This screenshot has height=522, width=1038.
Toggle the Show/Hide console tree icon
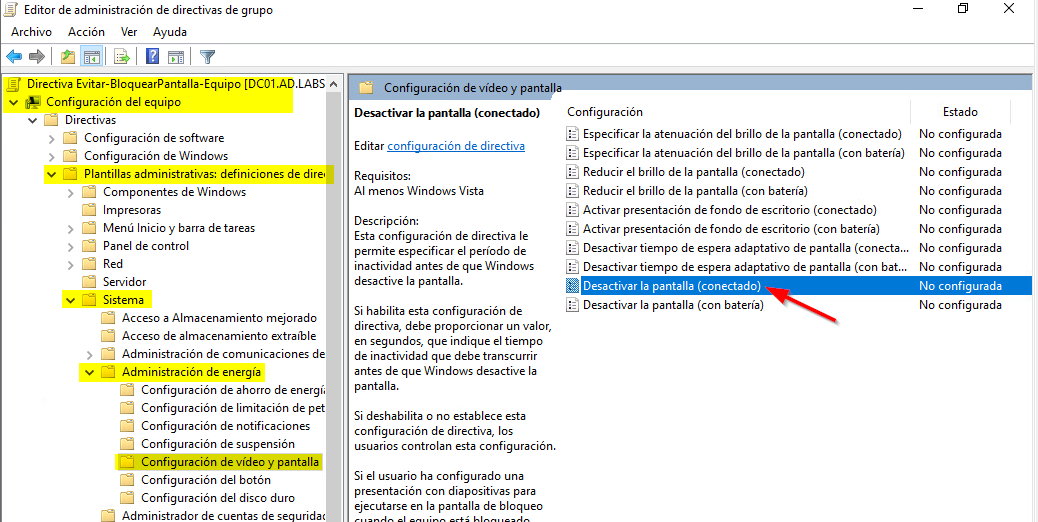[91, 56]
